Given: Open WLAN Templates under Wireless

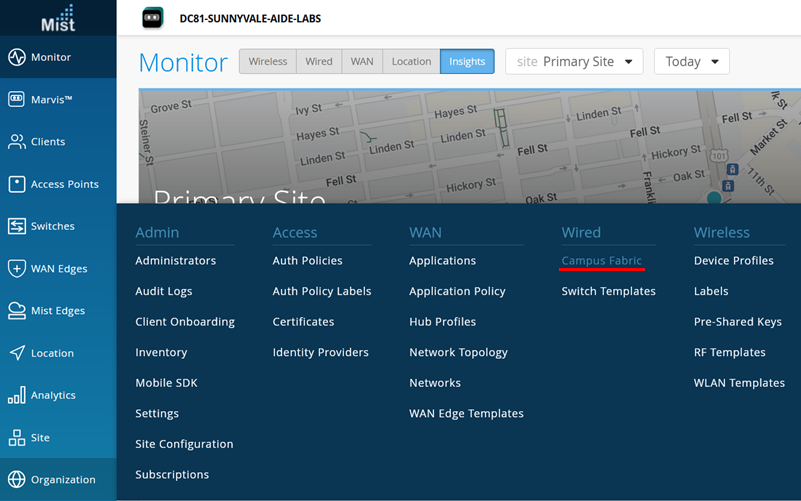Looking at the screenshot, I should [x=739, y=383].
